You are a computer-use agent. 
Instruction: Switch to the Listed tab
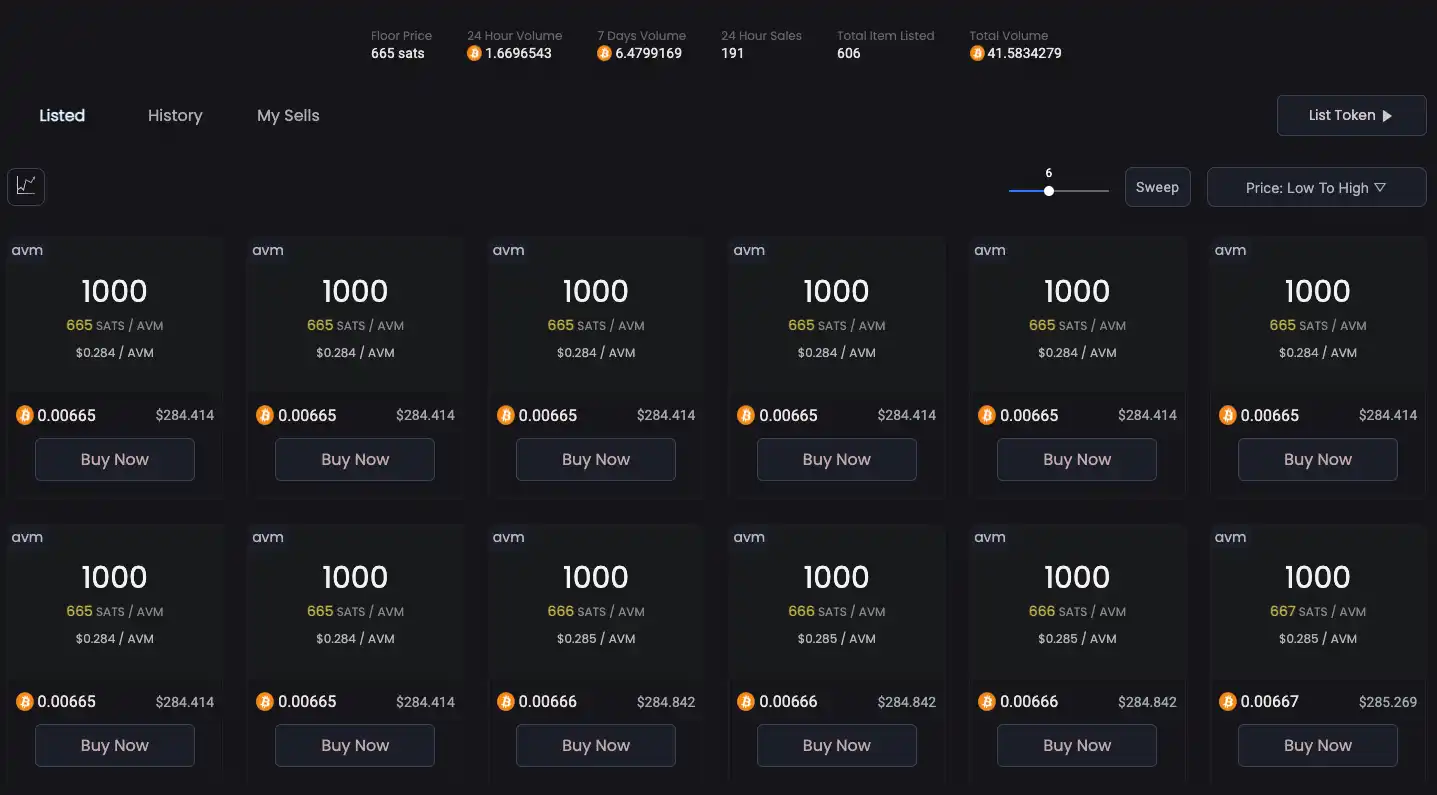click(62, 116)
